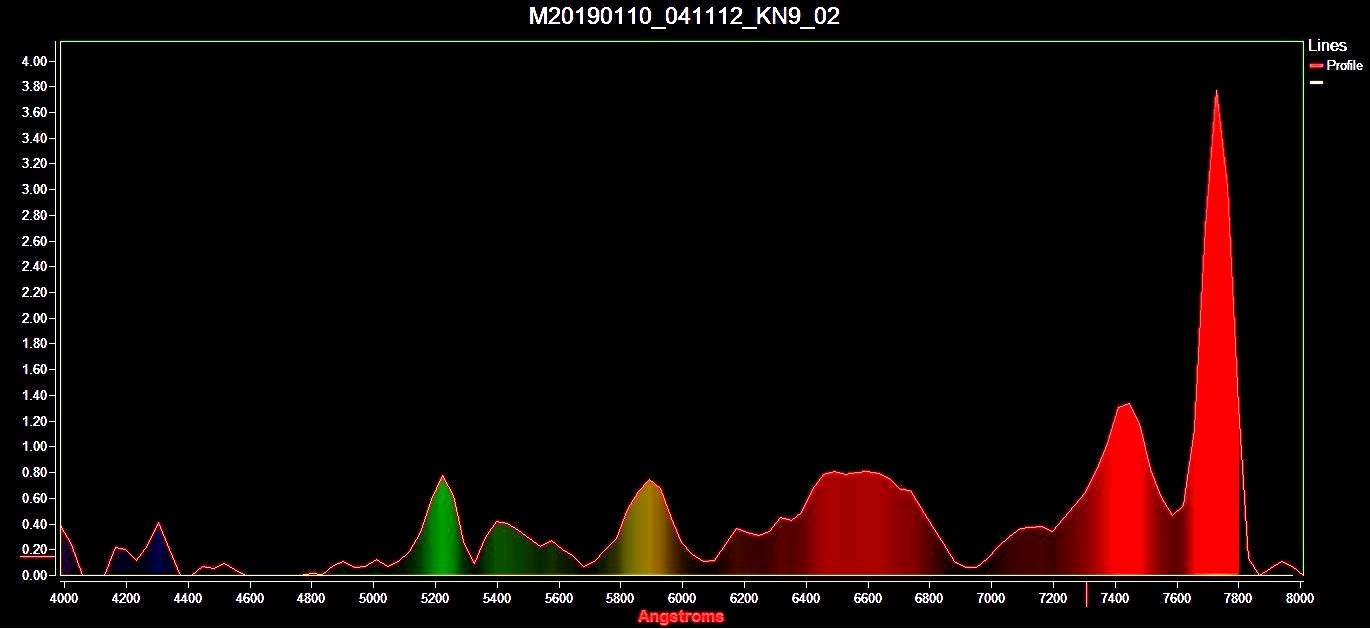Click the red marker on the wavelength axis
The width and height of the screenshot is (1370, 629).
coord(1086,594)
